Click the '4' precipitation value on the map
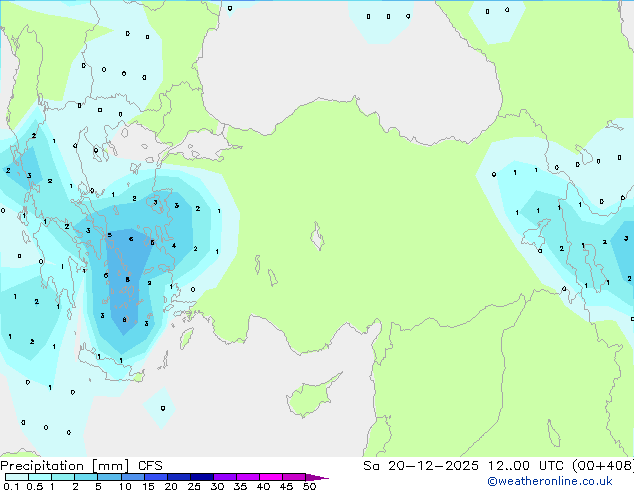 click(x=174, y=245)
